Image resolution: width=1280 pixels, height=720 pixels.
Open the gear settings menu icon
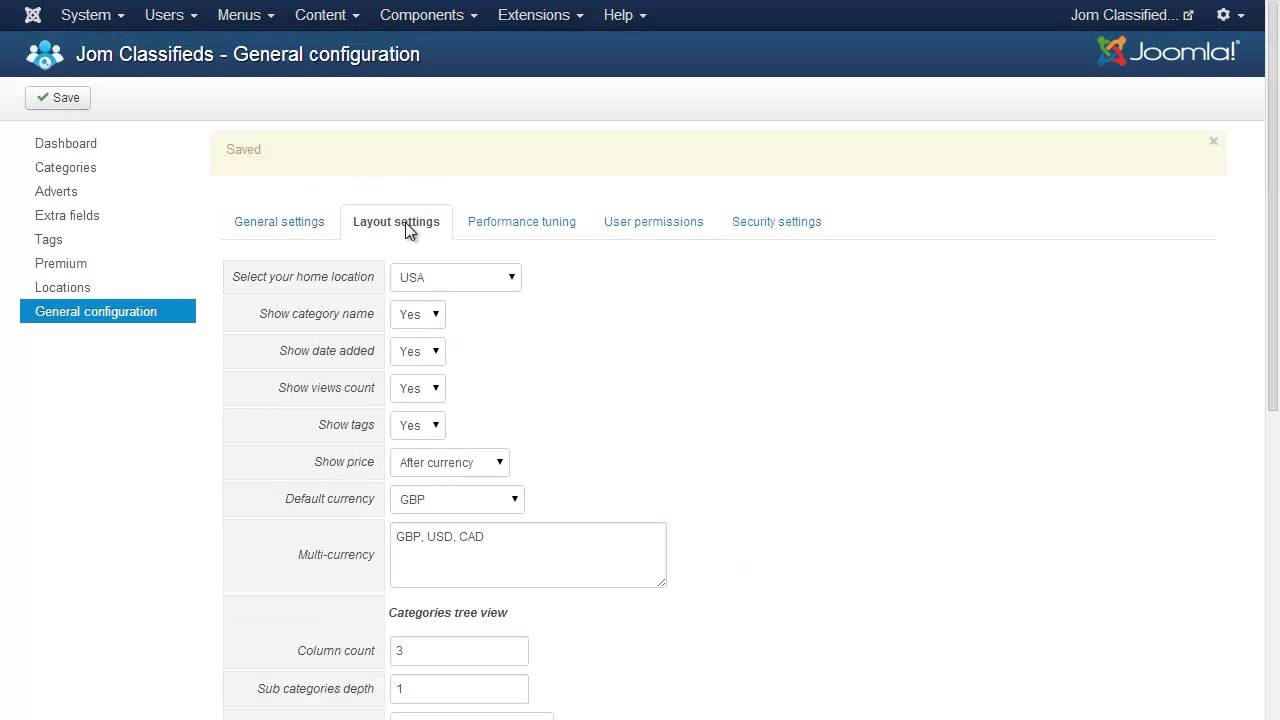[x=1229, y=15]
